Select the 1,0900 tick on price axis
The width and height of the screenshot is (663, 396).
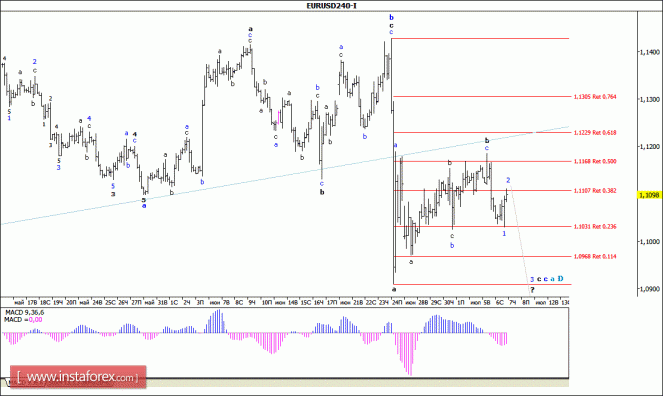click(649, 289)
